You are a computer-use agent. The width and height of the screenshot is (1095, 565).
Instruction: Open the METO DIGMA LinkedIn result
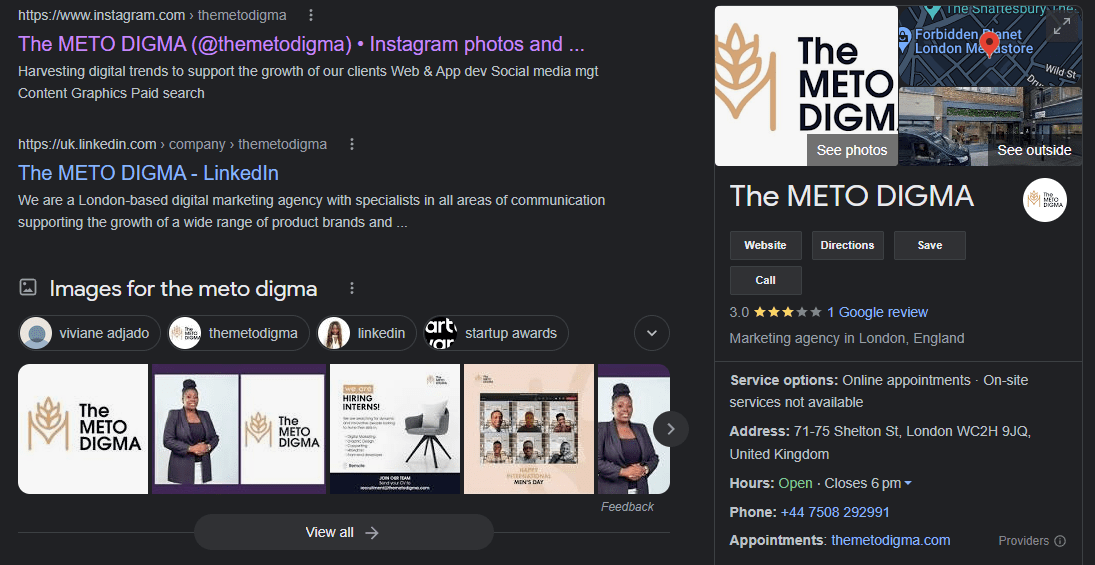pos(148,173)
